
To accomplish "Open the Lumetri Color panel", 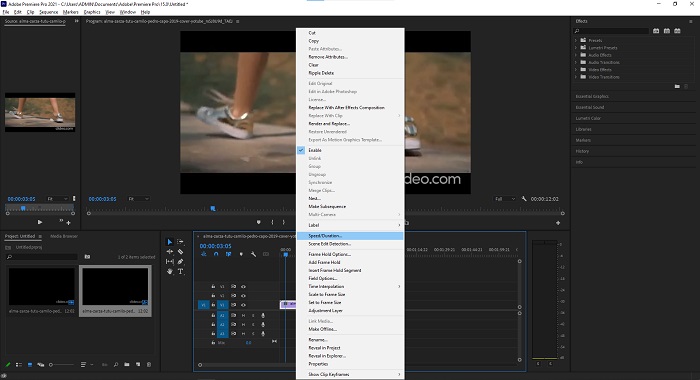I will click(588, 118).
